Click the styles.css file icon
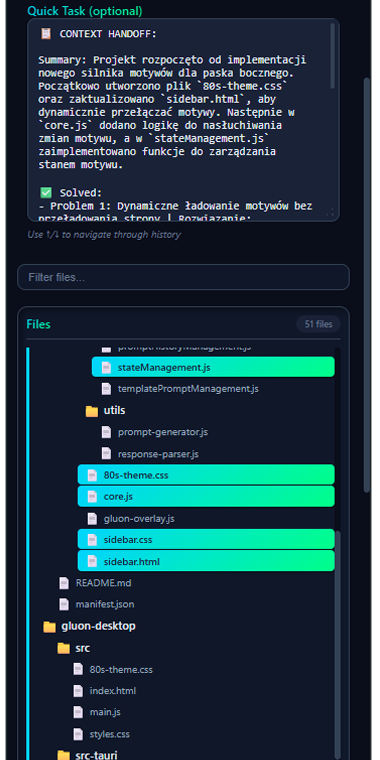The height and width of the screenshot is (760, 380). (x=78, y=734)
